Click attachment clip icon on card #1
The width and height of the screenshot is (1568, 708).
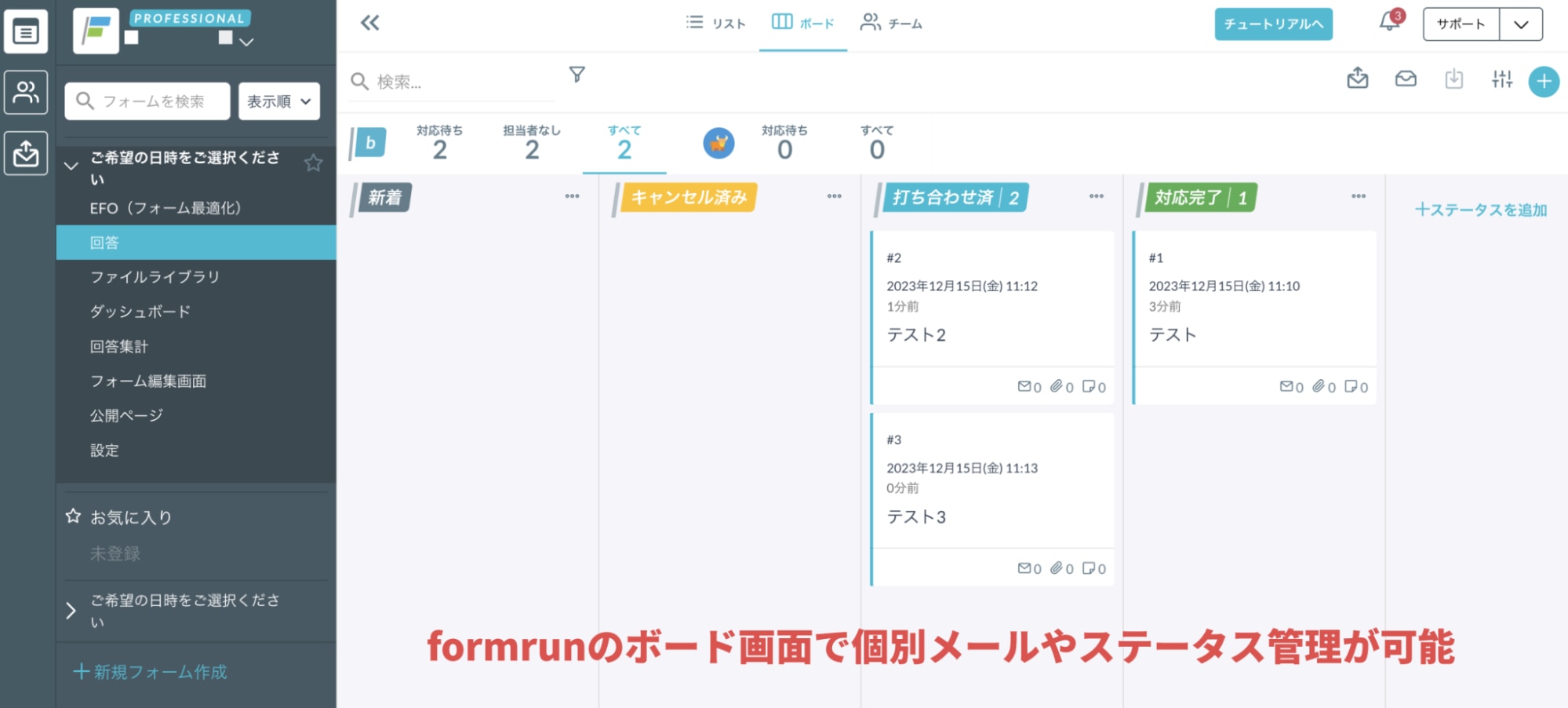click(x=1319, y=386)
